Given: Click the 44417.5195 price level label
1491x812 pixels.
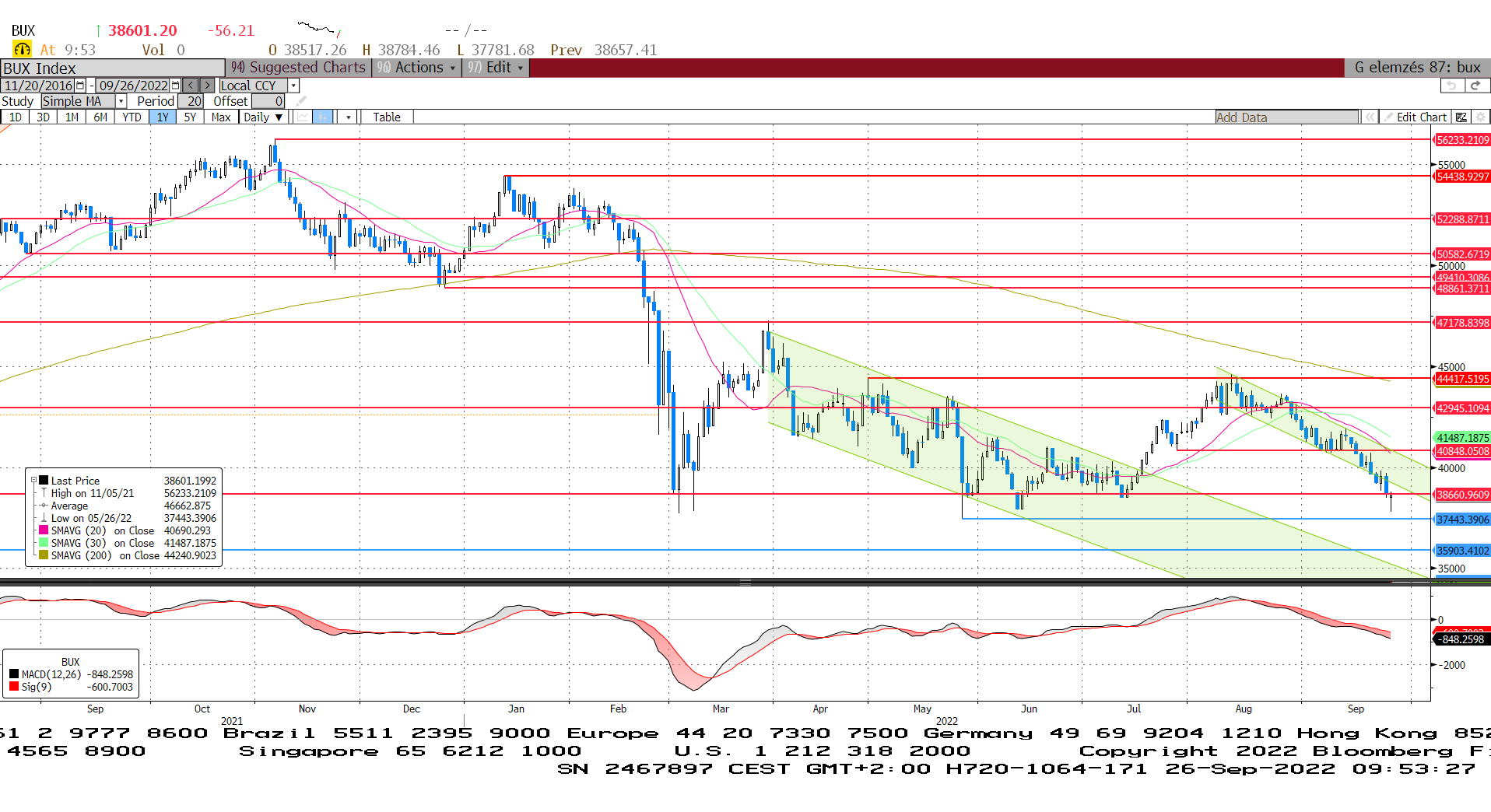Looking at the screenshot, I should pyautogui.click(x=1462, y=379).
